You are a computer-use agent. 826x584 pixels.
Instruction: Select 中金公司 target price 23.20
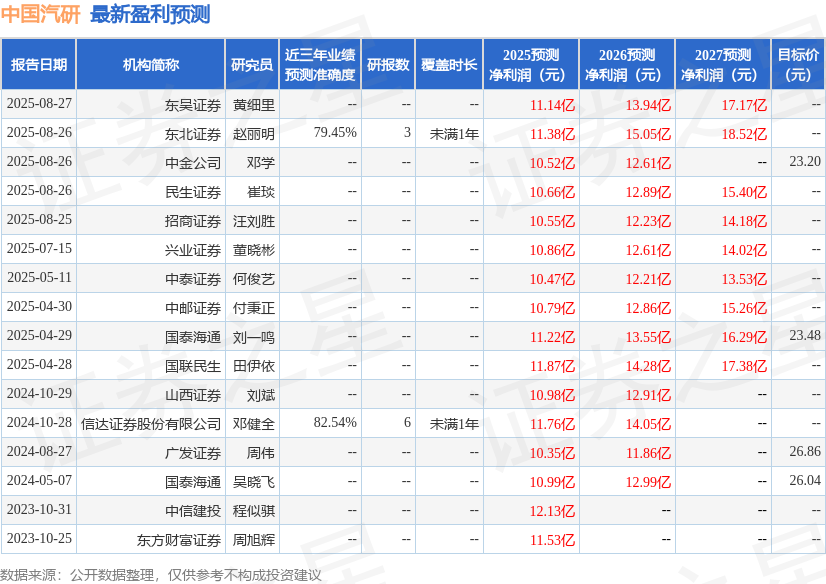(x=805, y=161)
